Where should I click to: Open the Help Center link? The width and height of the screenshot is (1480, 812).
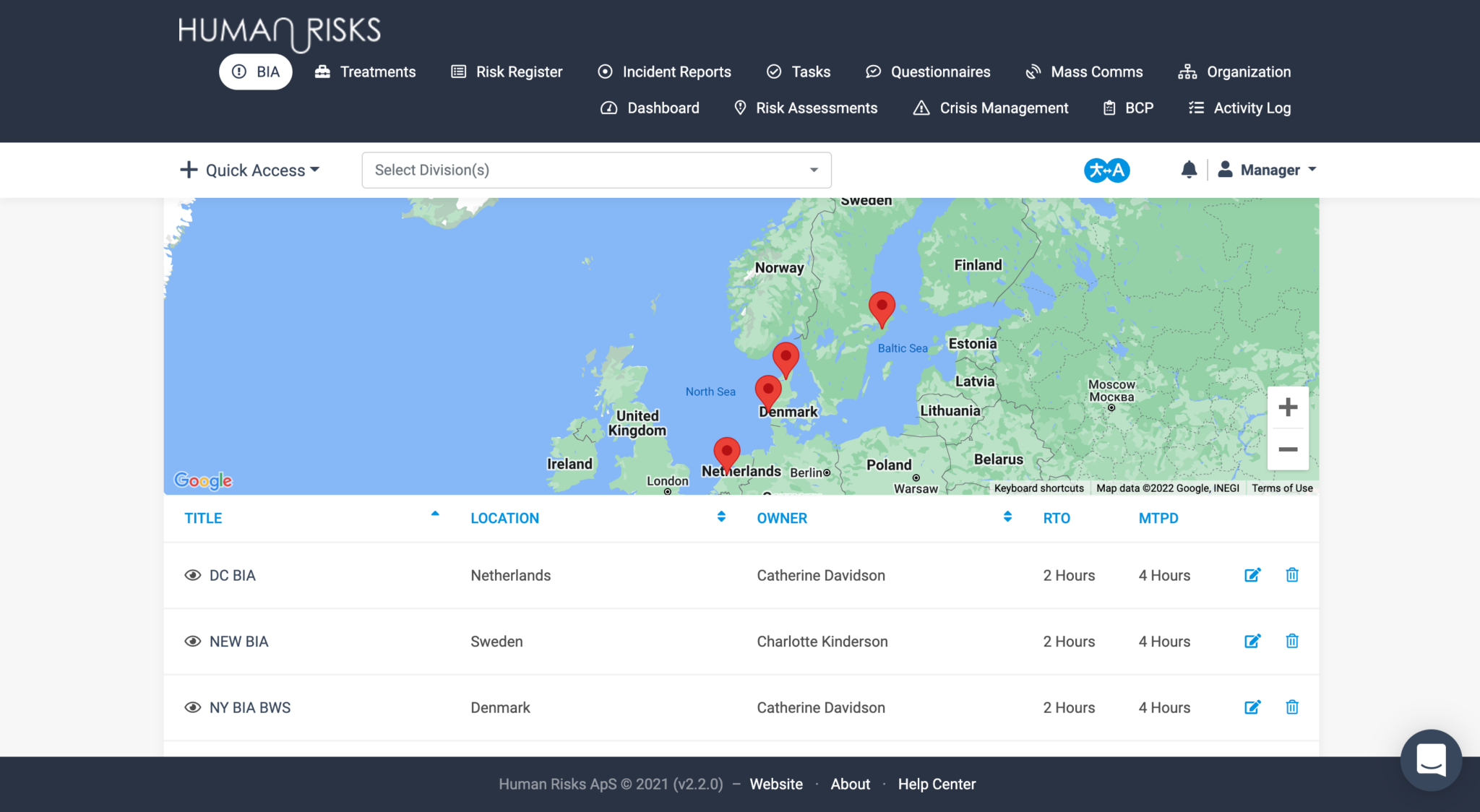[937, 785]
